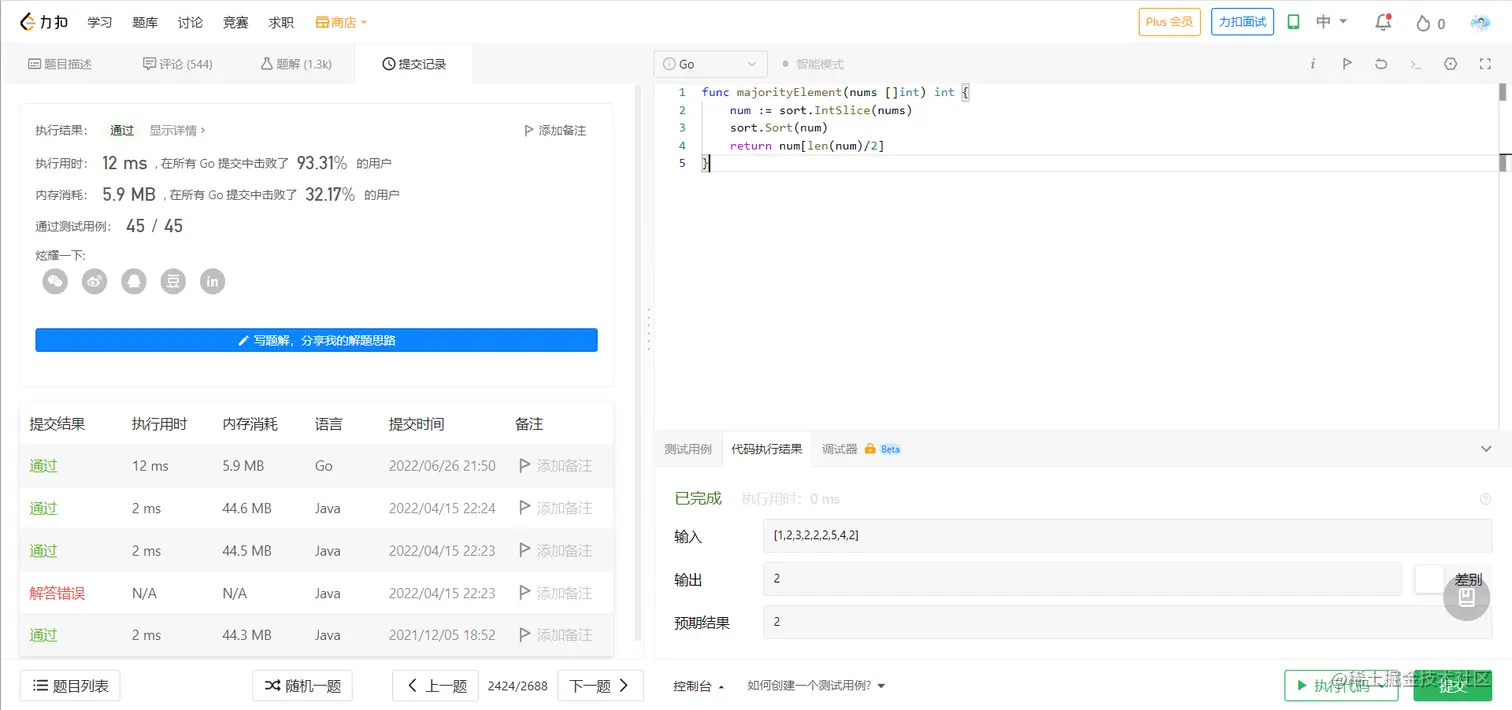Open the 题目列表 problem list

pos(70,686)
